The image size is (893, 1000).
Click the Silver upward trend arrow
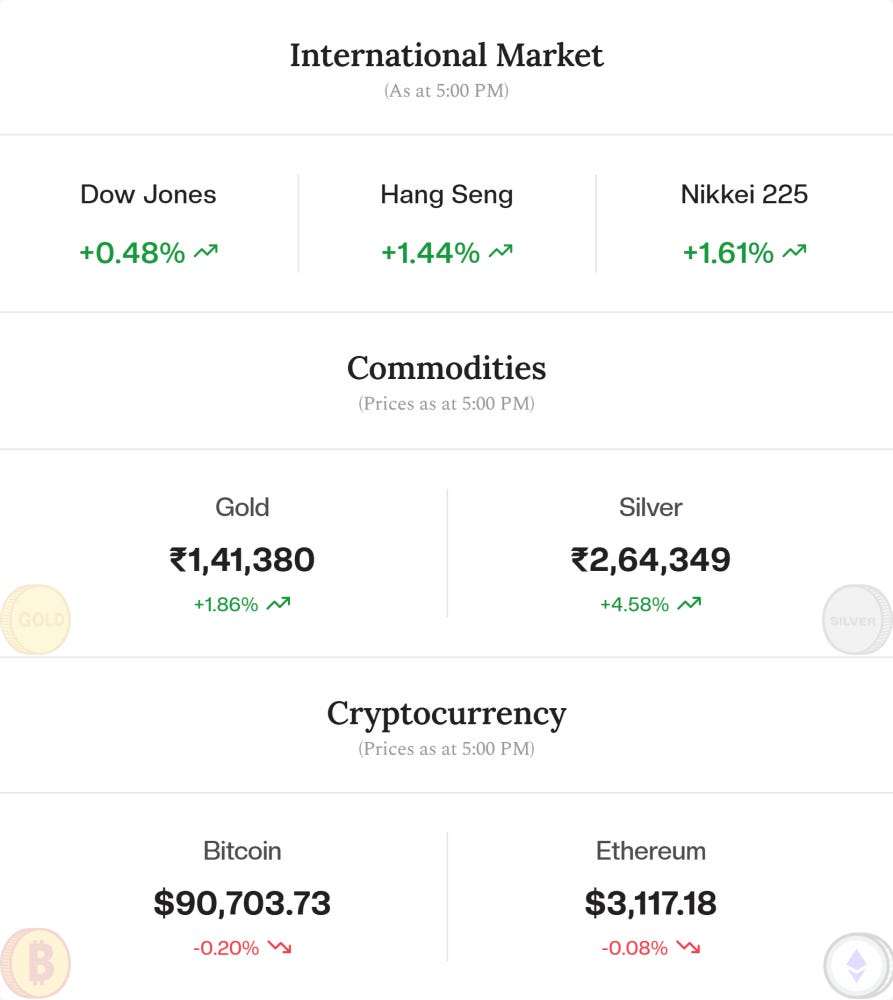click(689, 604)
